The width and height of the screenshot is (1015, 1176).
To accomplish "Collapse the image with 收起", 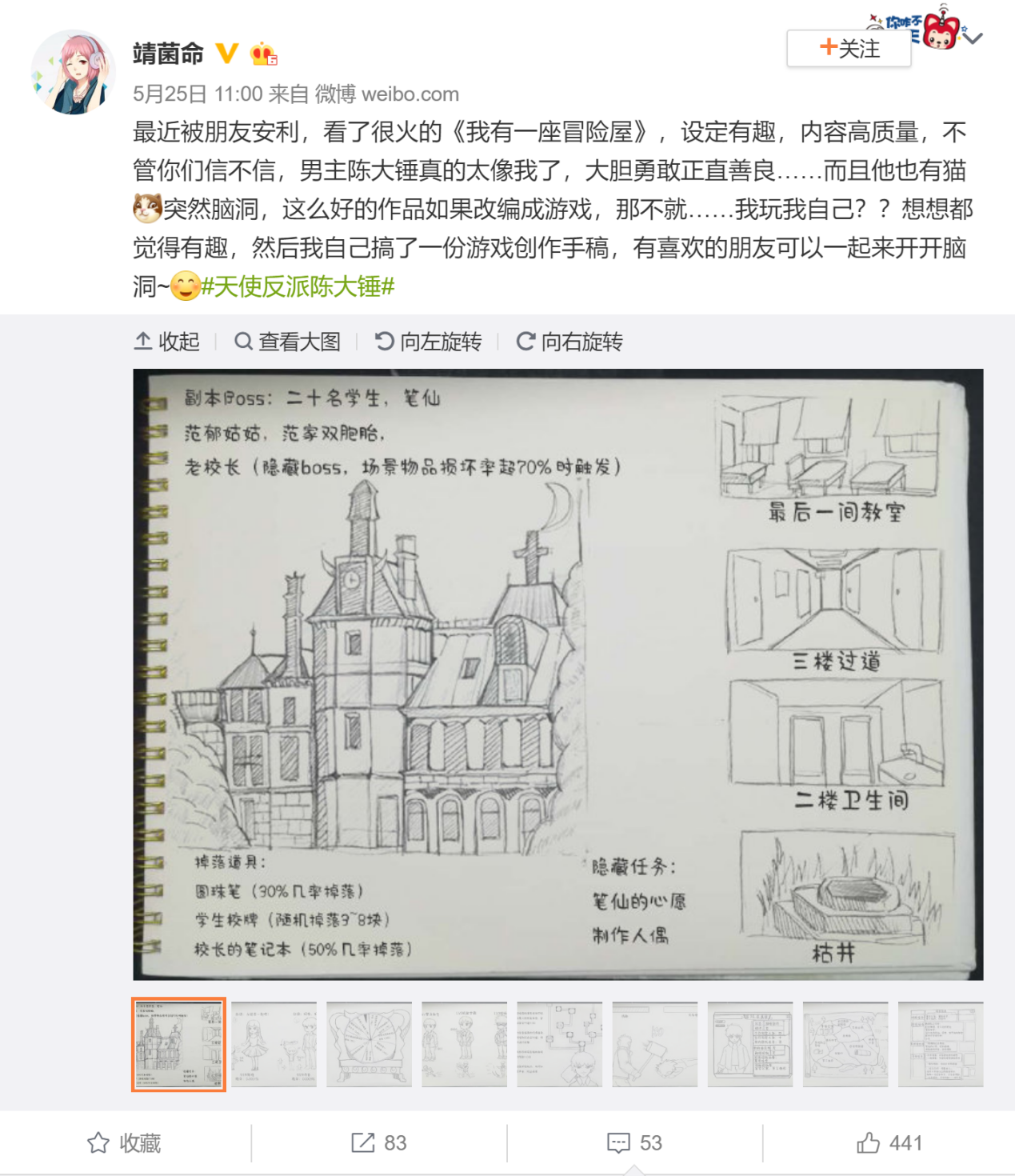I will click(x=166, y=342).
